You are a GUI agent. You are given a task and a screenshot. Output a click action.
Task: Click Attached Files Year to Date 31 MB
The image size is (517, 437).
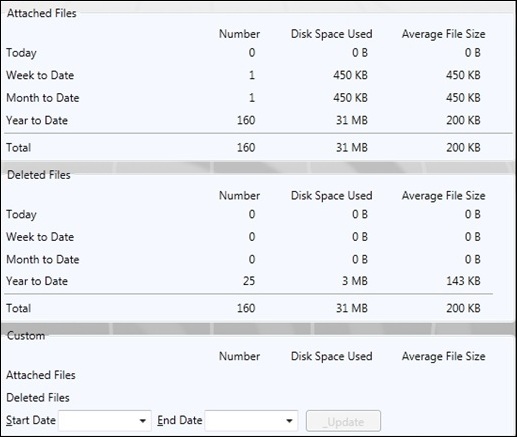tap(352, 120)
